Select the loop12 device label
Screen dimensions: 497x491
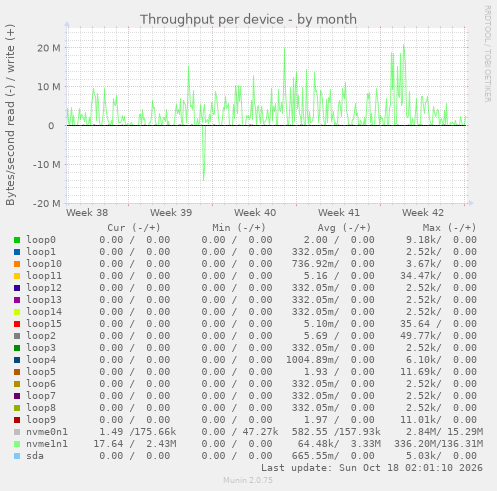[x=44, y=288]
